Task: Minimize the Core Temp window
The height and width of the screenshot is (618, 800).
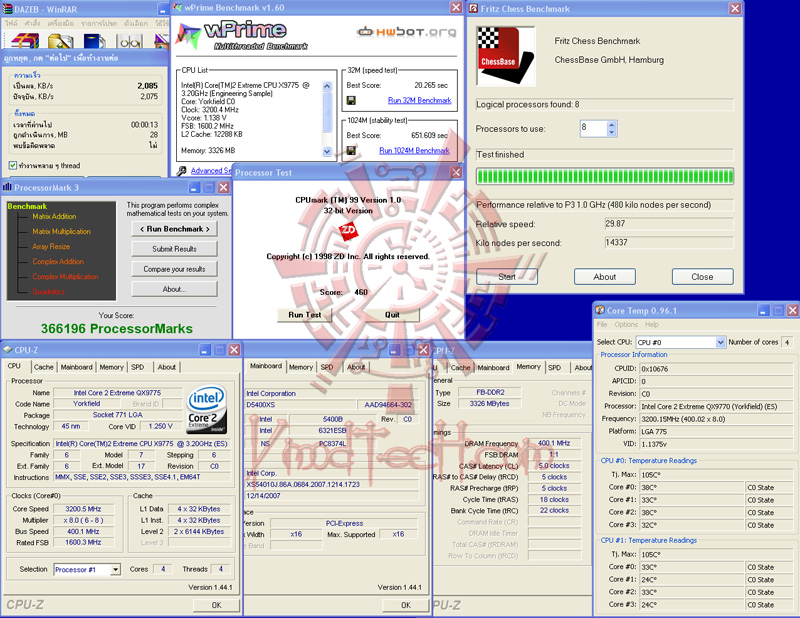Action: tap(764, 310)
